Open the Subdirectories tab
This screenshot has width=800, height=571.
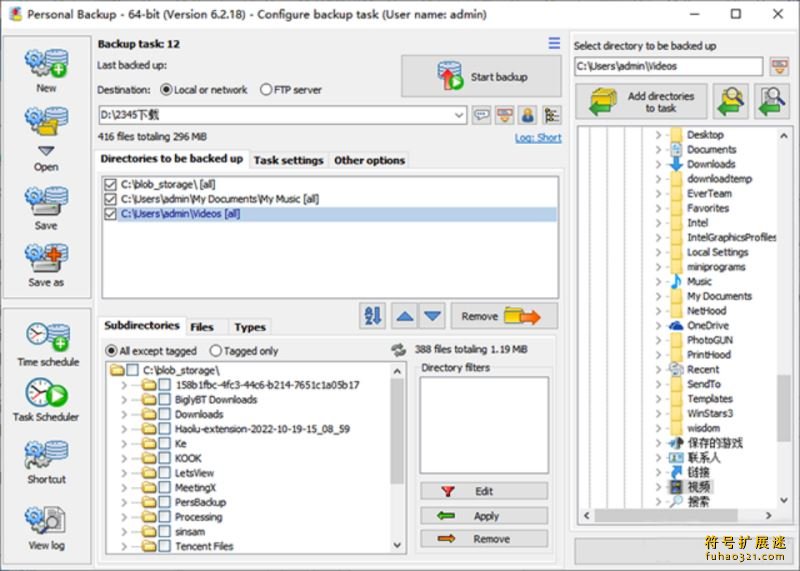point(142,326)
